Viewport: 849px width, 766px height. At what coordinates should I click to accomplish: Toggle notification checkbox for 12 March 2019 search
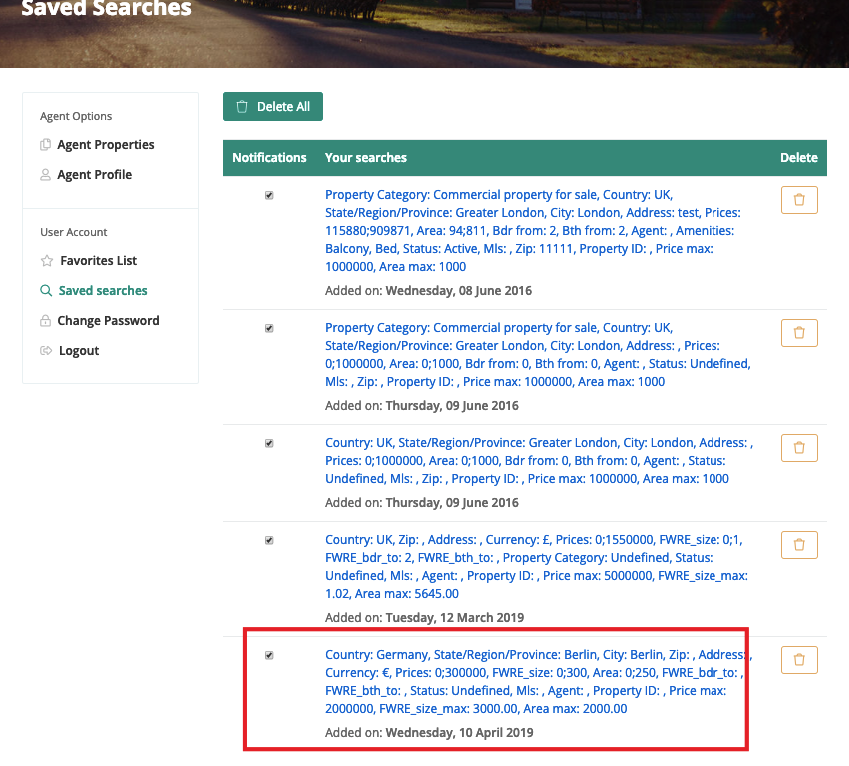[x=269, y=541]
